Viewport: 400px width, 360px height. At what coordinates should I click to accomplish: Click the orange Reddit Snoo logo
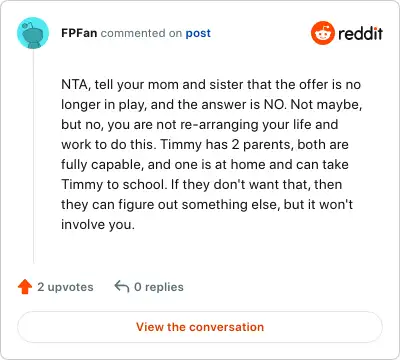(322, 33)
